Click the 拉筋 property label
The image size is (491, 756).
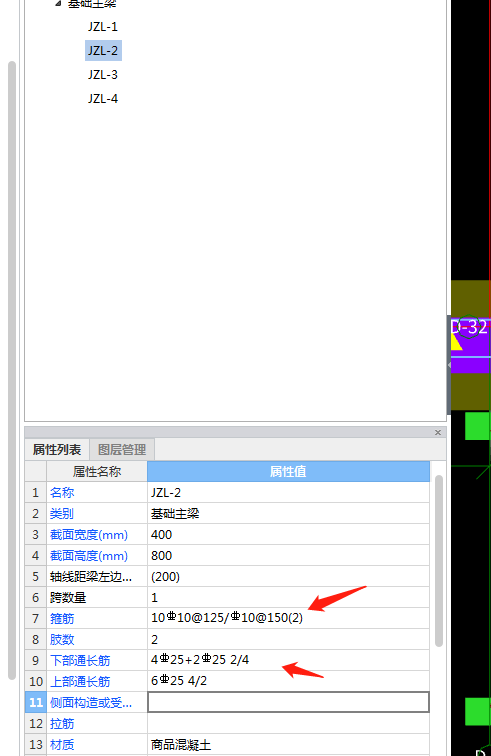62,724
